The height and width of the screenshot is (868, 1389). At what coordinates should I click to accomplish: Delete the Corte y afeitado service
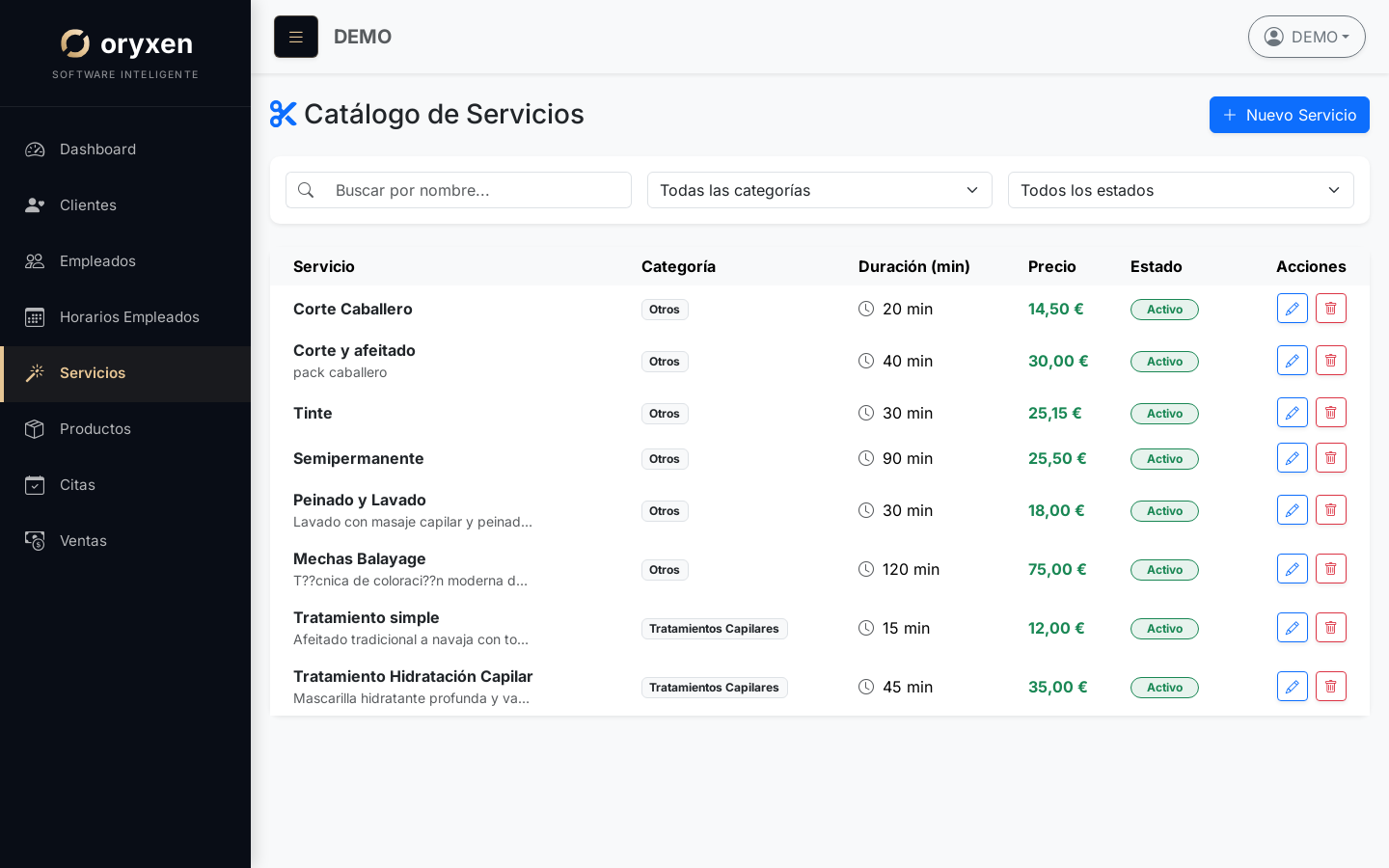1331,361
